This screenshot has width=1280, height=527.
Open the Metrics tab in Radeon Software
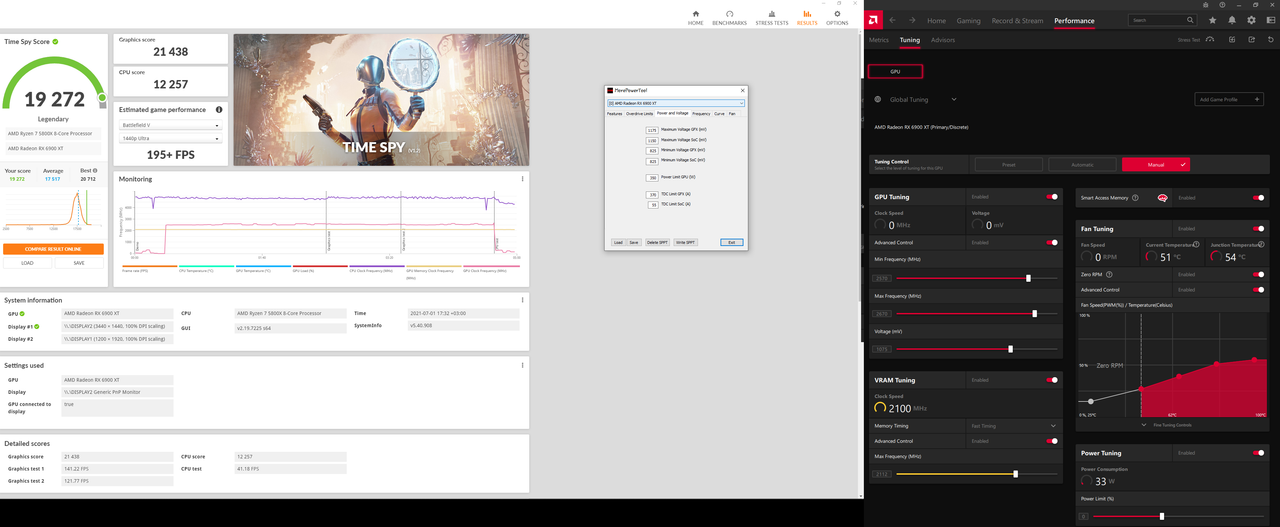[878, 40]
